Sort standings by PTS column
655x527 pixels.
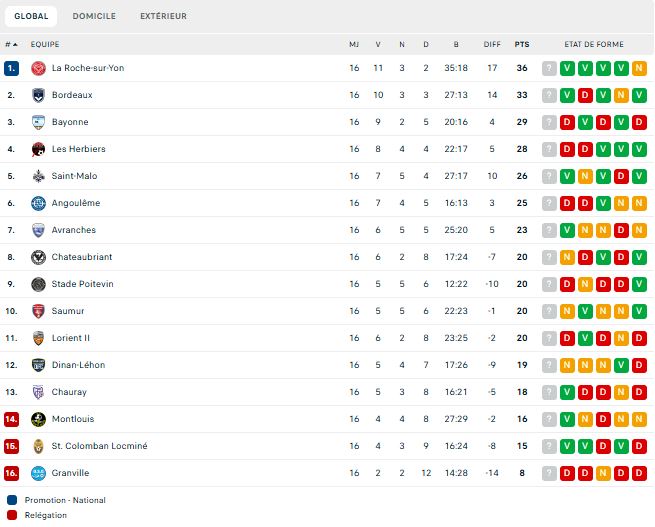pyautogui.click(x=522, y=44)
